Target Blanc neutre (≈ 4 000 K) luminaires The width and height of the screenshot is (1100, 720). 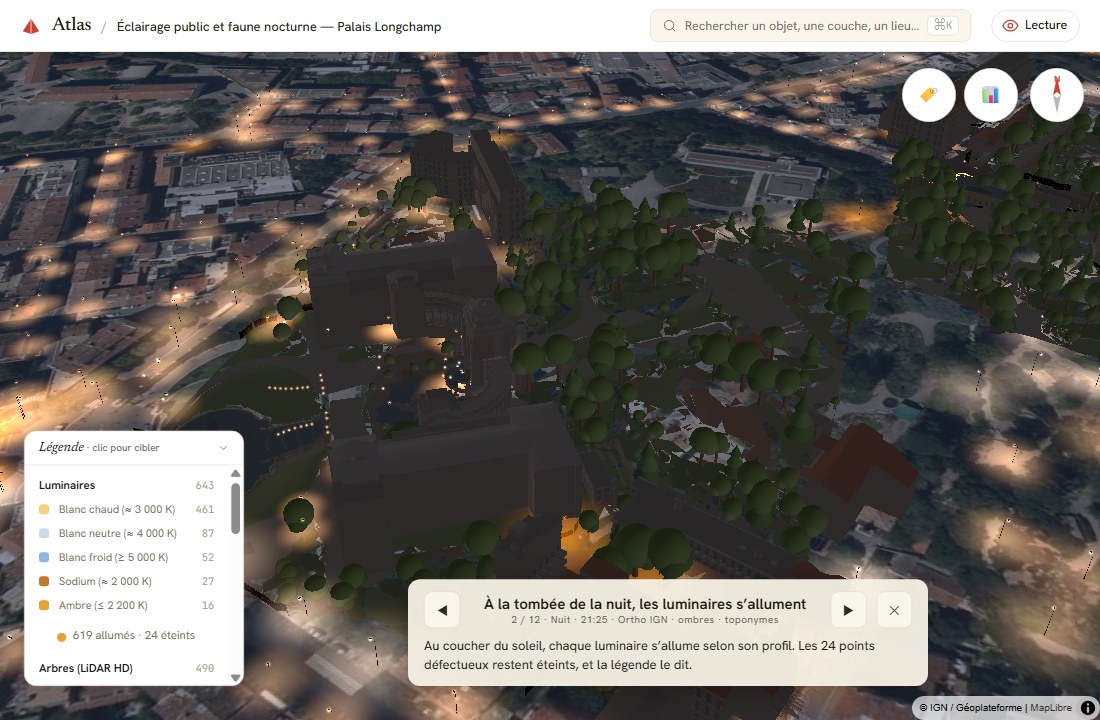(126, 533)
